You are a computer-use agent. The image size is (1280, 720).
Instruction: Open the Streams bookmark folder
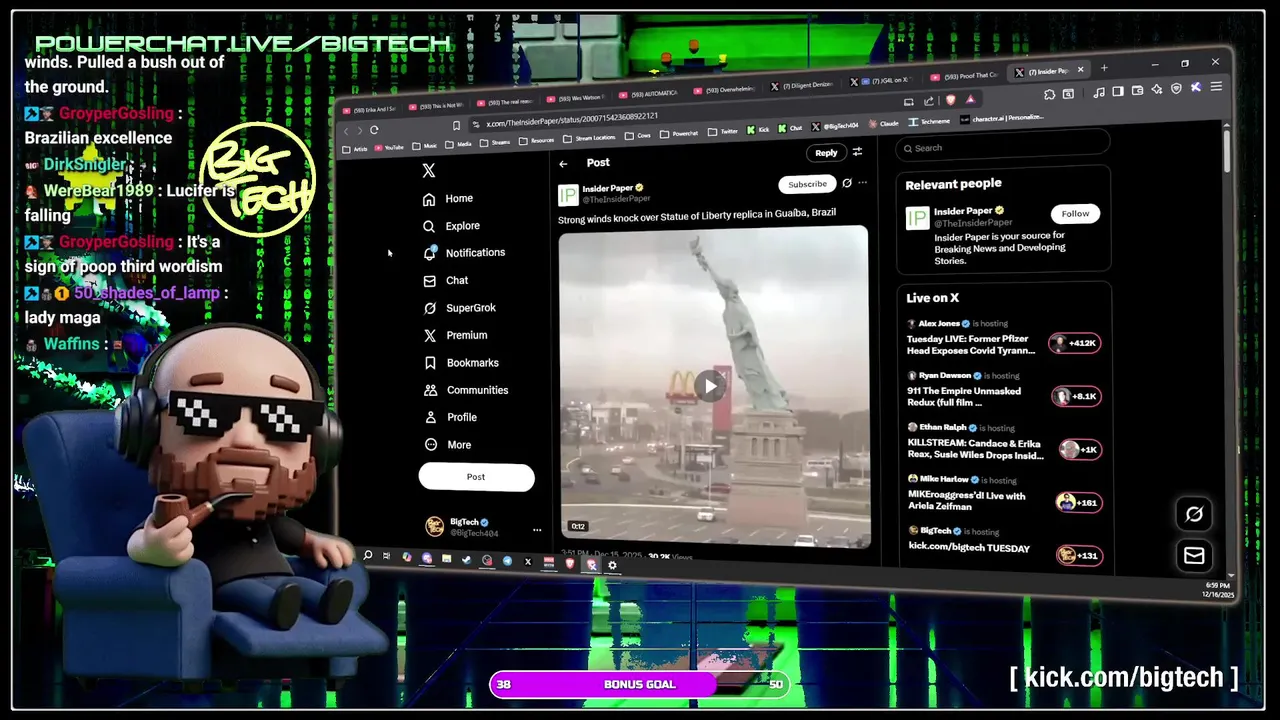495,142
